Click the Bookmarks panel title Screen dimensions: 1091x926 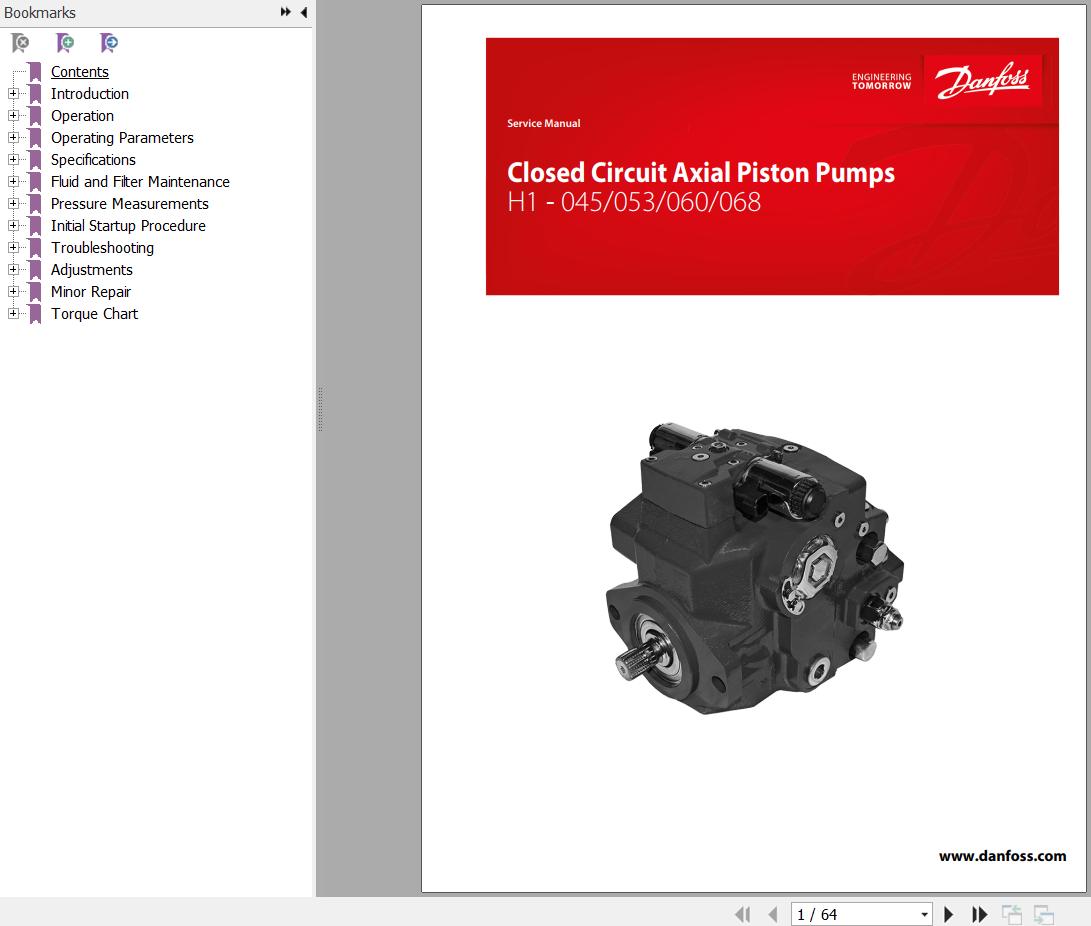click(x=40, y=13)
